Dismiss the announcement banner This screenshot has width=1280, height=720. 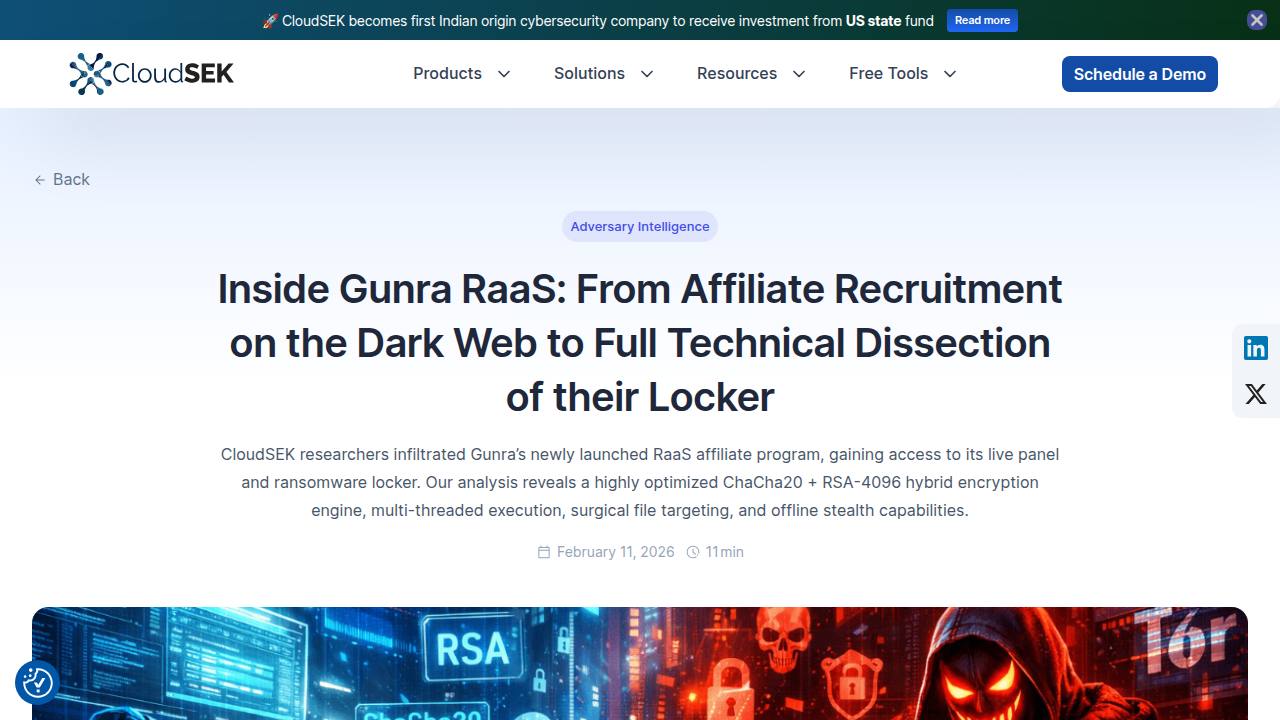pos(1257,20)
